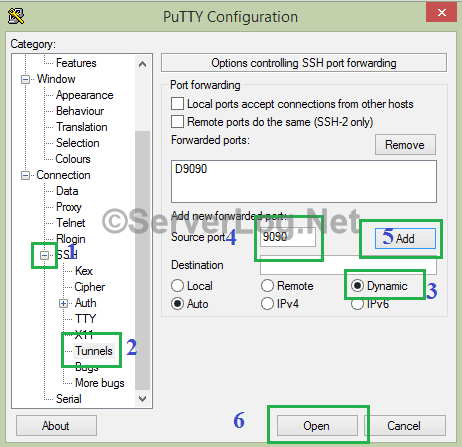Open the Serial settings page
The image size is (462, 447).
pos(69,399)
